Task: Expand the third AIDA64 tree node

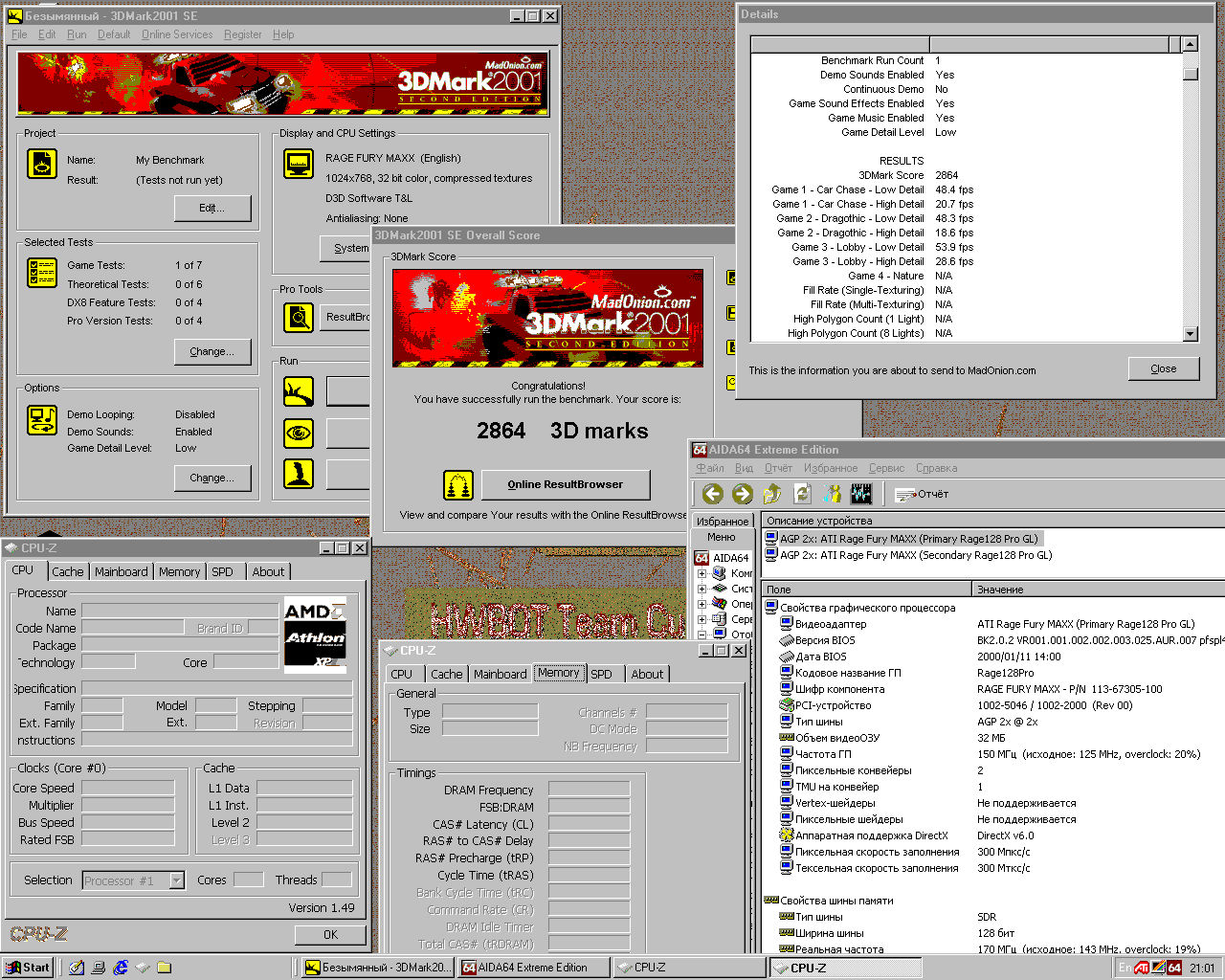Action: click(x=702, y=605)
